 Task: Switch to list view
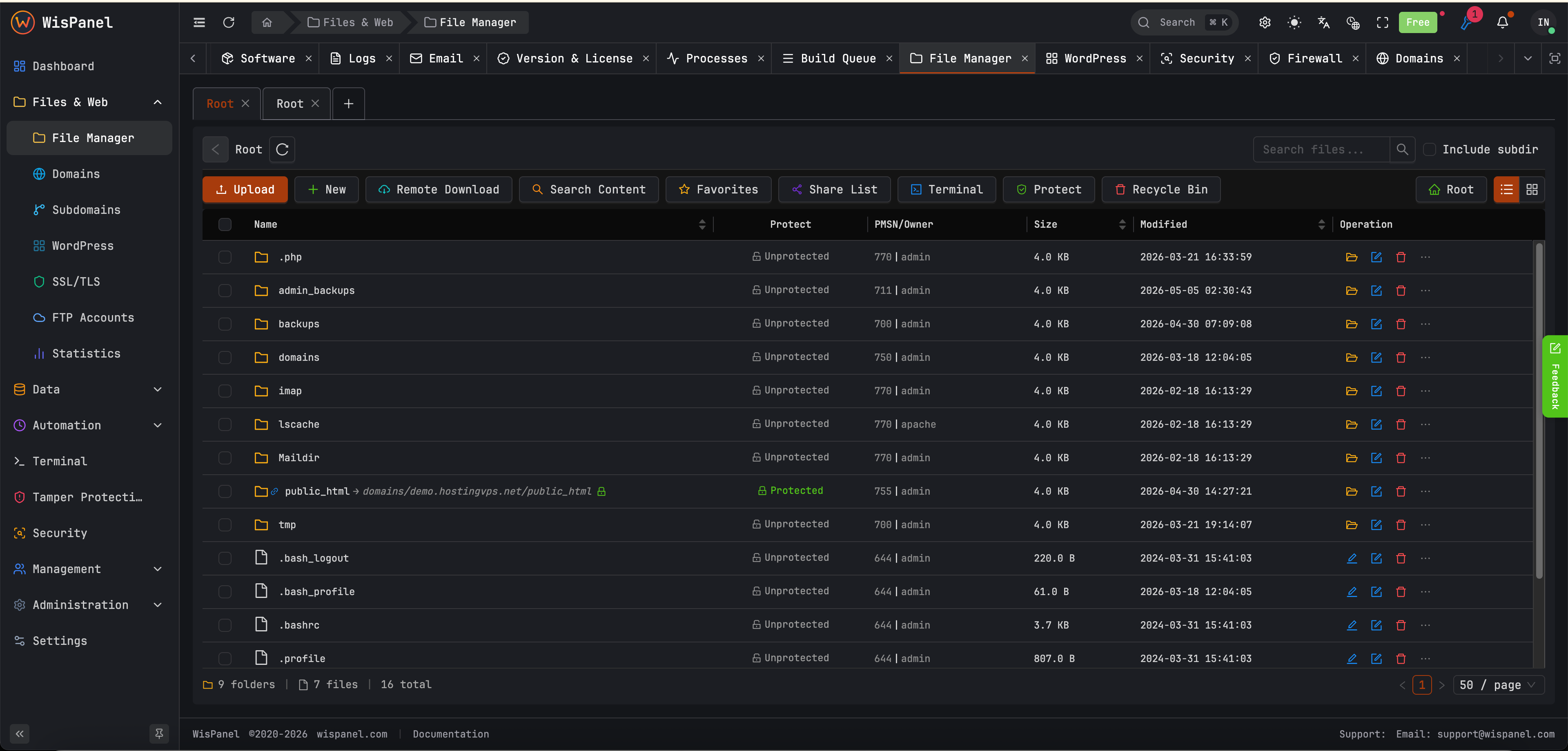[1506, 189]
